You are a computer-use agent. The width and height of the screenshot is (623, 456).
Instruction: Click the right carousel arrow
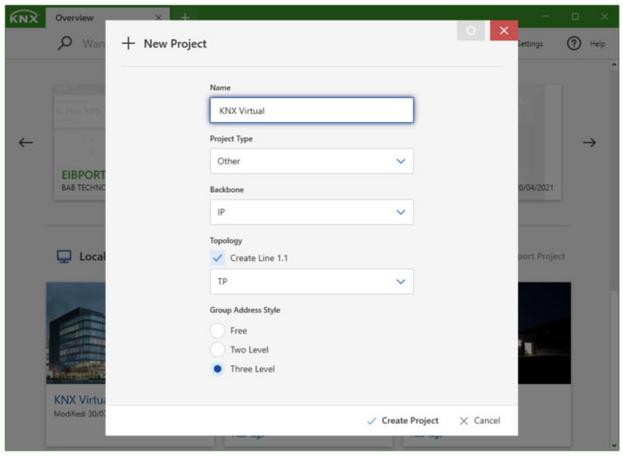click(x=589, y=142)
